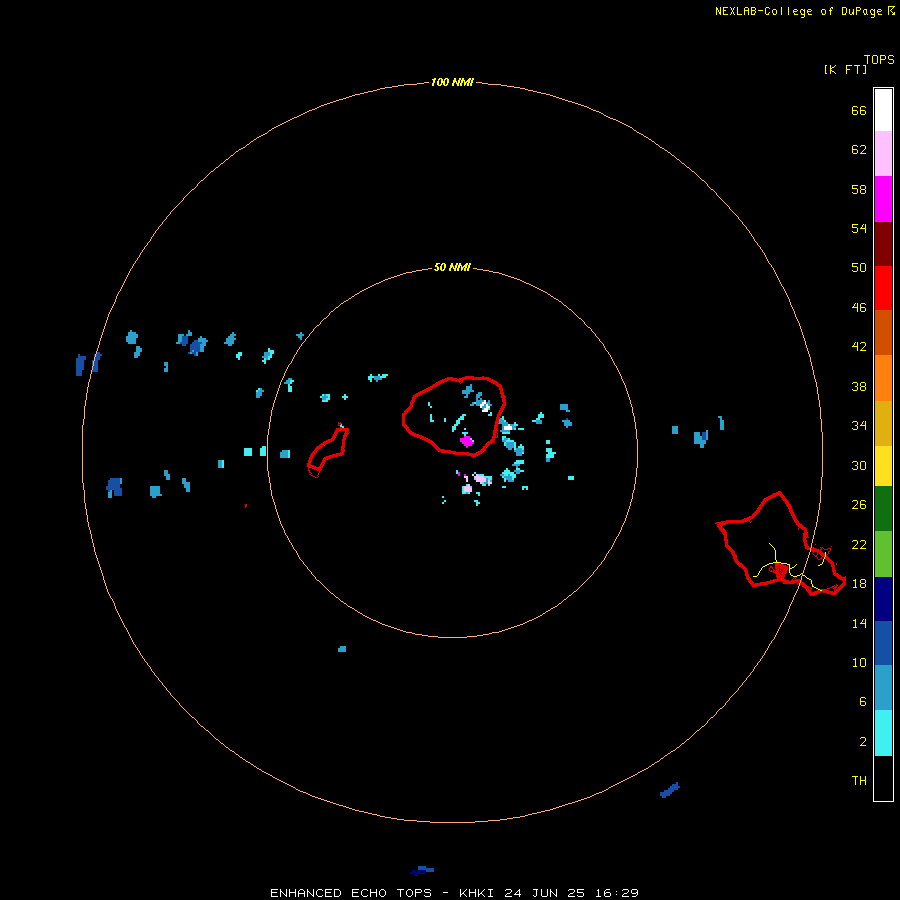
Task: Click the orange 42 kft legend swatch
Action: click(883, 378)
